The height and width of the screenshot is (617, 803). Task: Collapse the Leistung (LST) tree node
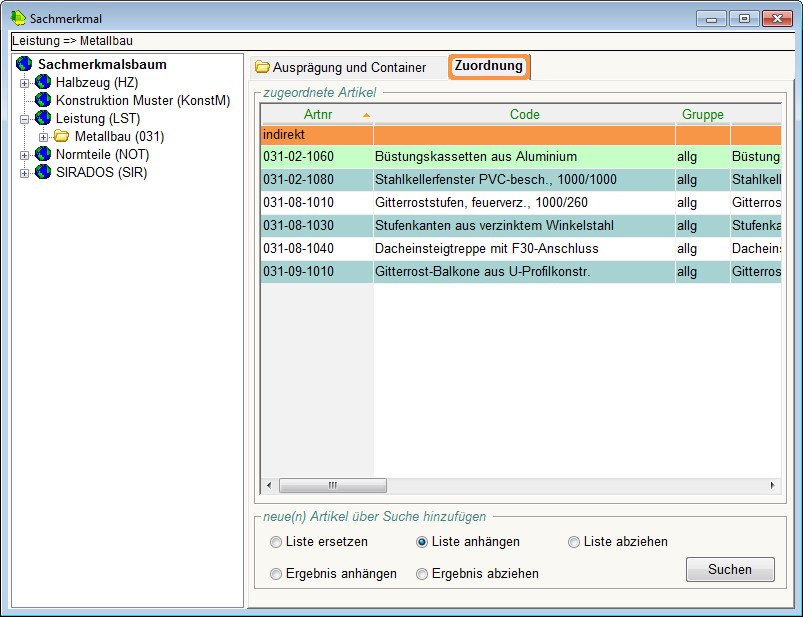click(24, 119)
